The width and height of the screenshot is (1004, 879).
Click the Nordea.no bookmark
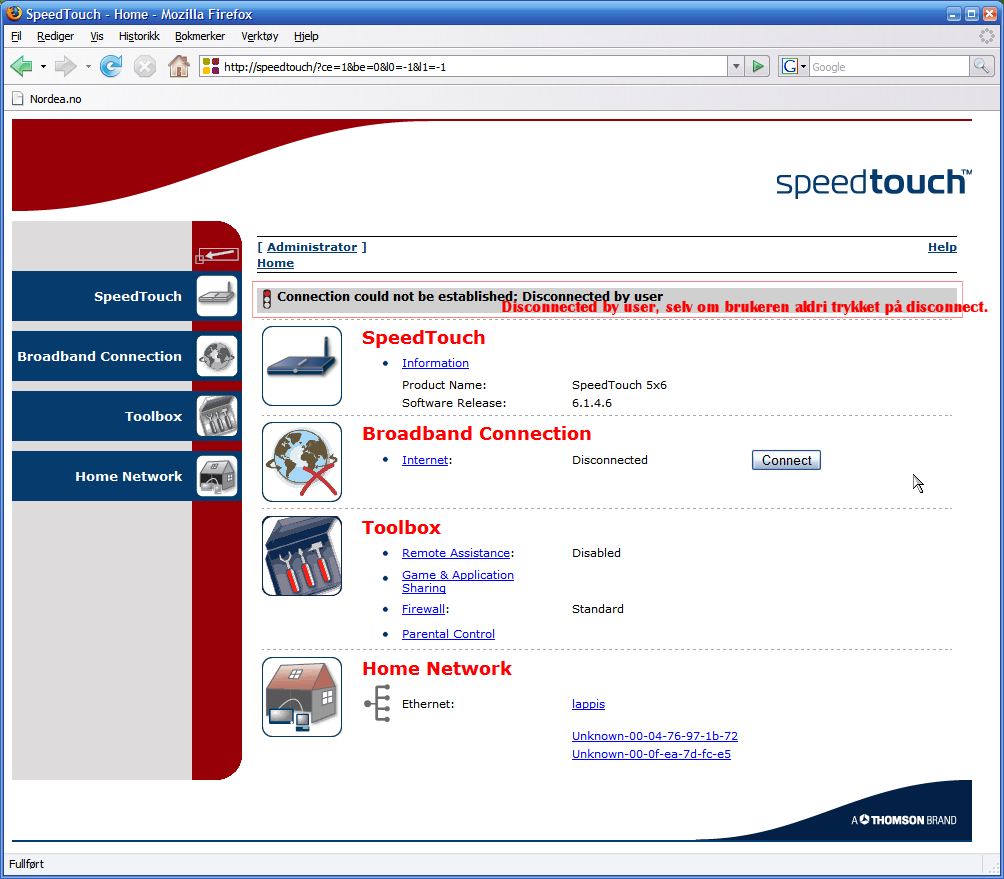55,99
